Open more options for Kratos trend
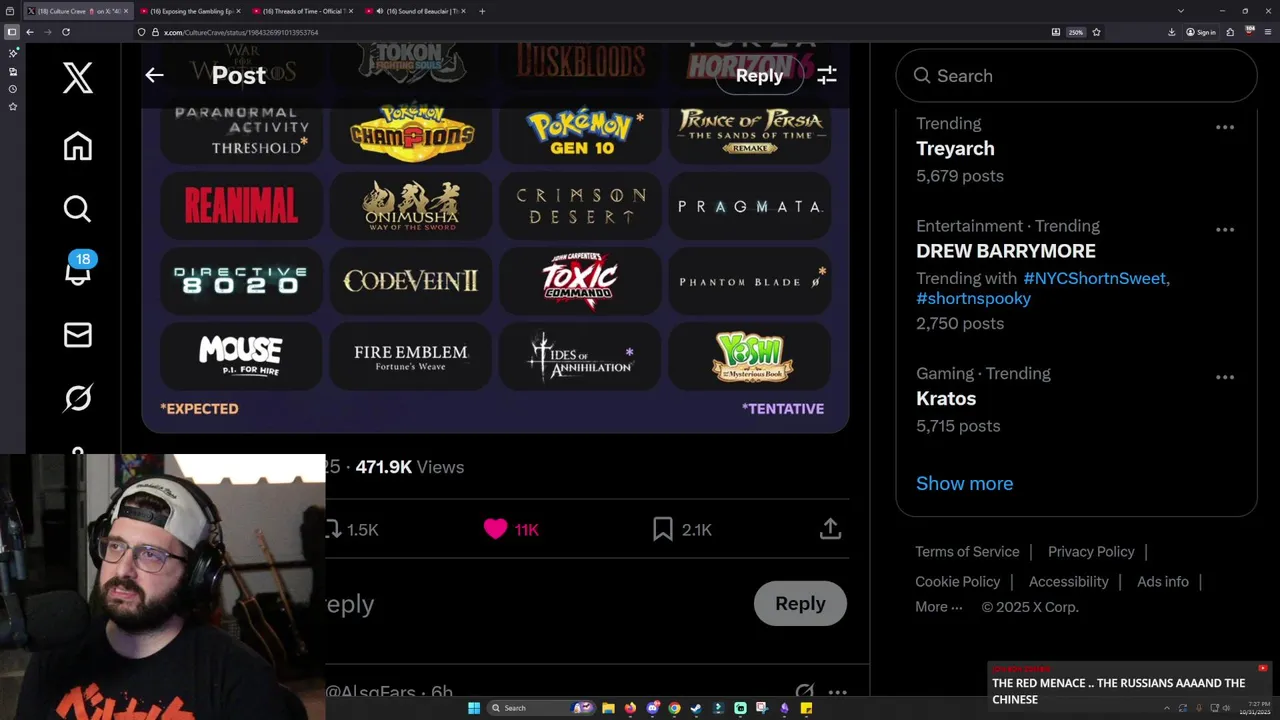 coord(1225,377)
